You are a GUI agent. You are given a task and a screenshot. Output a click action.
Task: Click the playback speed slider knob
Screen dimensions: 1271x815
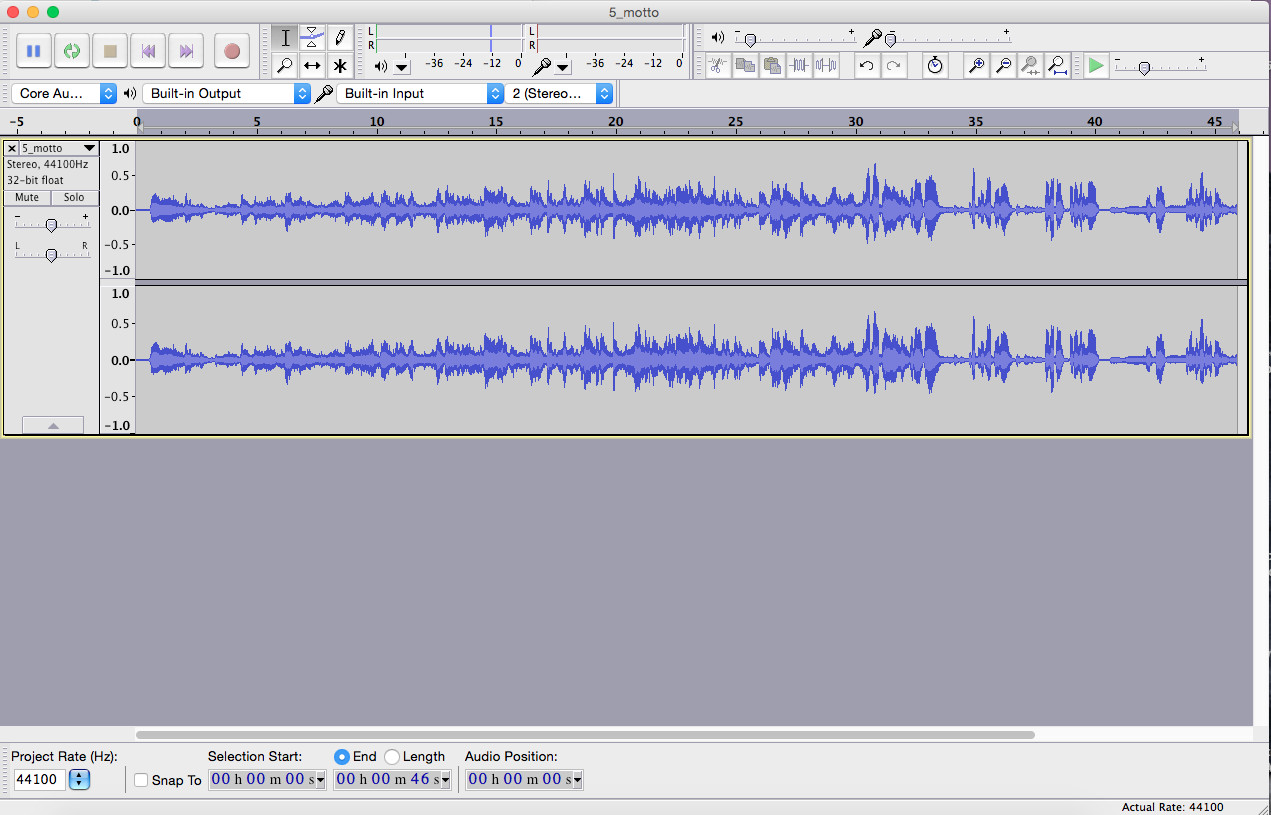(1144, 68)
